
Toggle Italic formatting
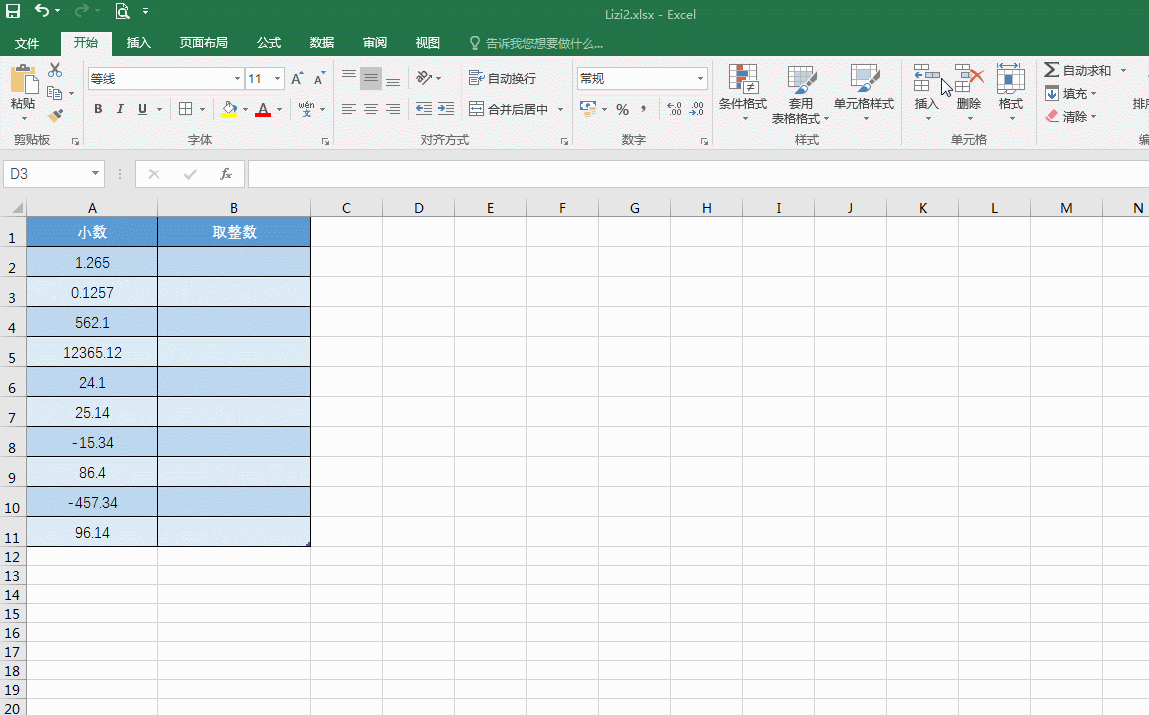[x=120, y=109]
